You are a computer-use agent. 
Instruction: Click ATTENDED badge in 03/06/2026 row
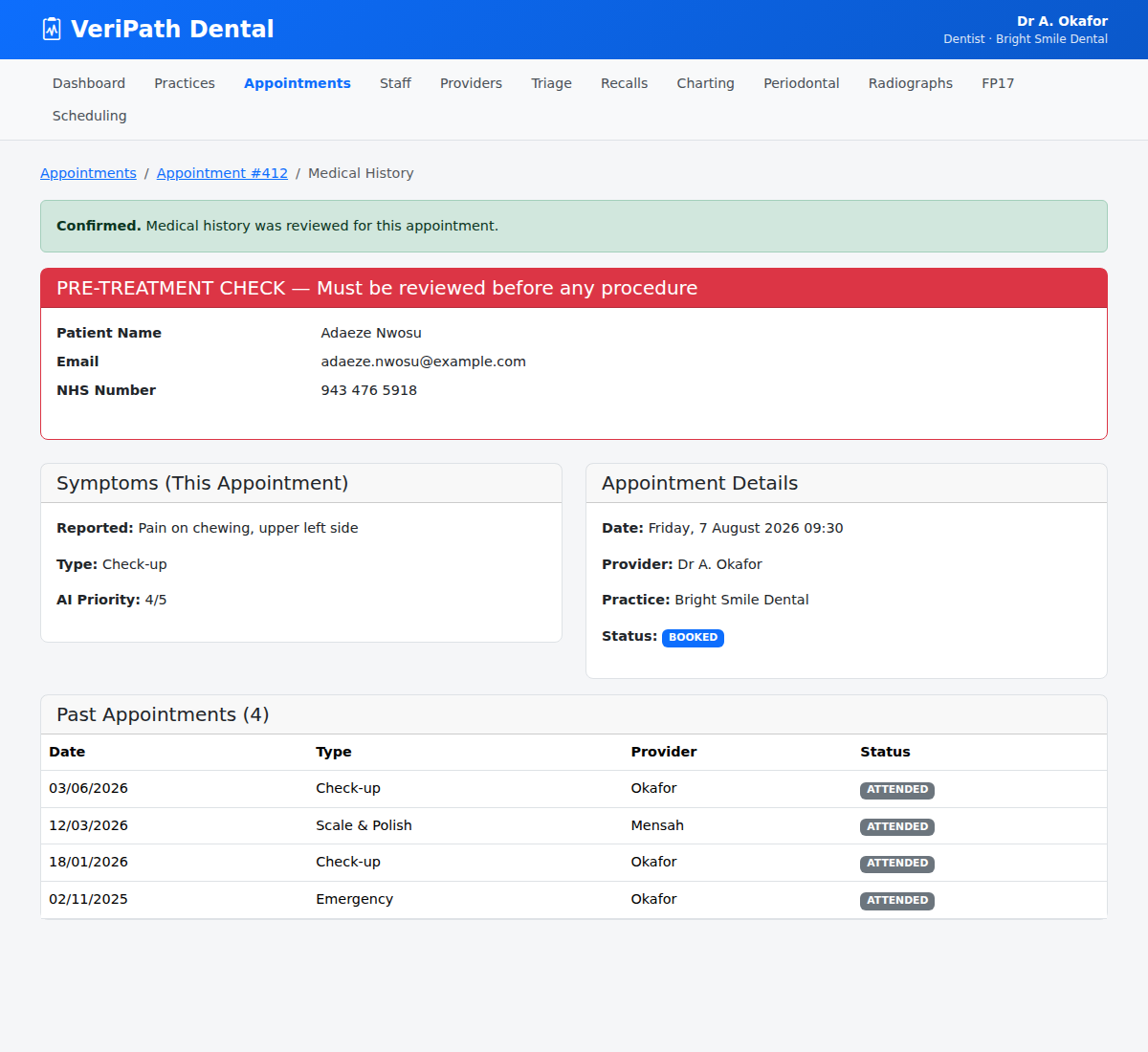point(897,790)
